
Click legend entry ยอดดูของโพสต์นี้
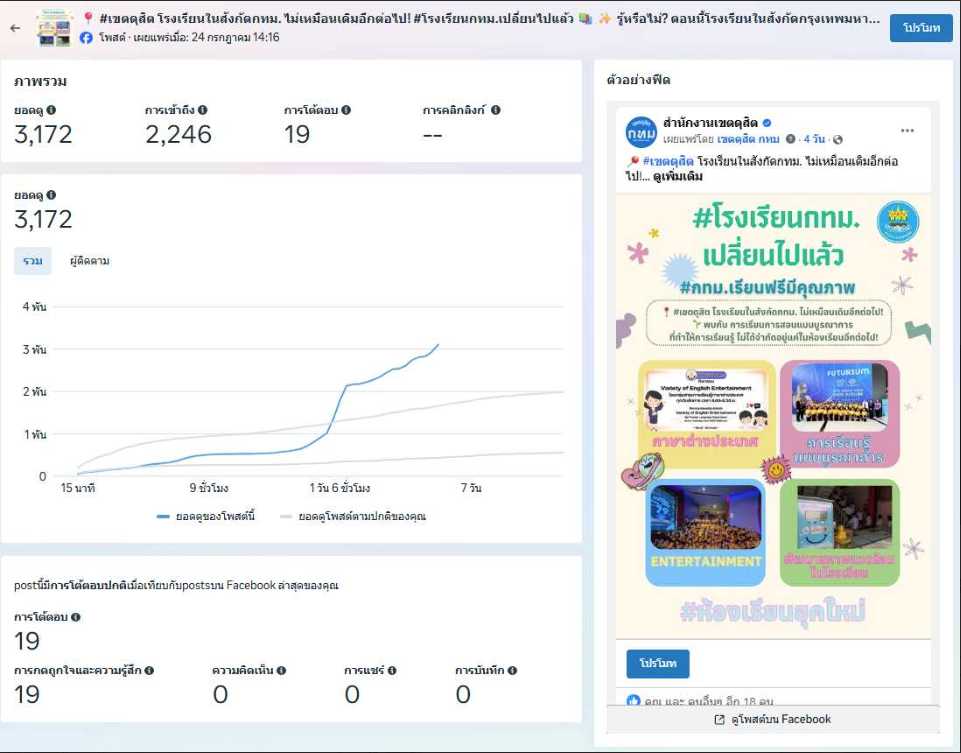206,517
